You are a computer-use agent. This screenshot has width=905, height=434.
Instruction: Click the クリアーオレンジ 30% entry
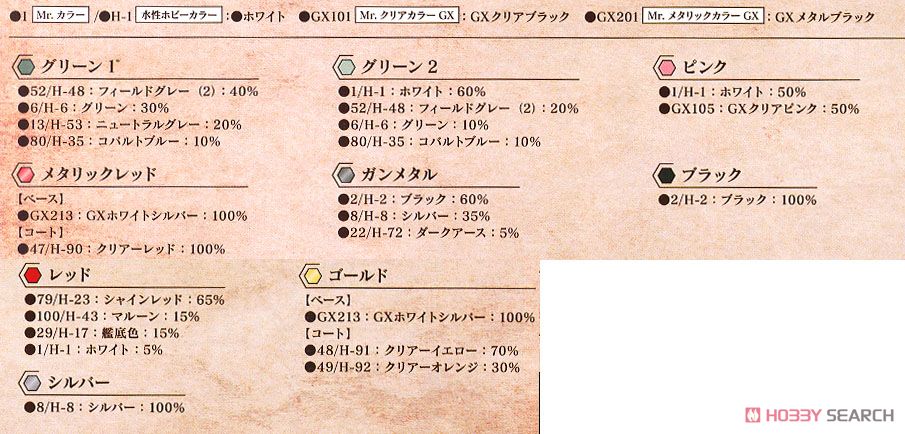[412, 367]
